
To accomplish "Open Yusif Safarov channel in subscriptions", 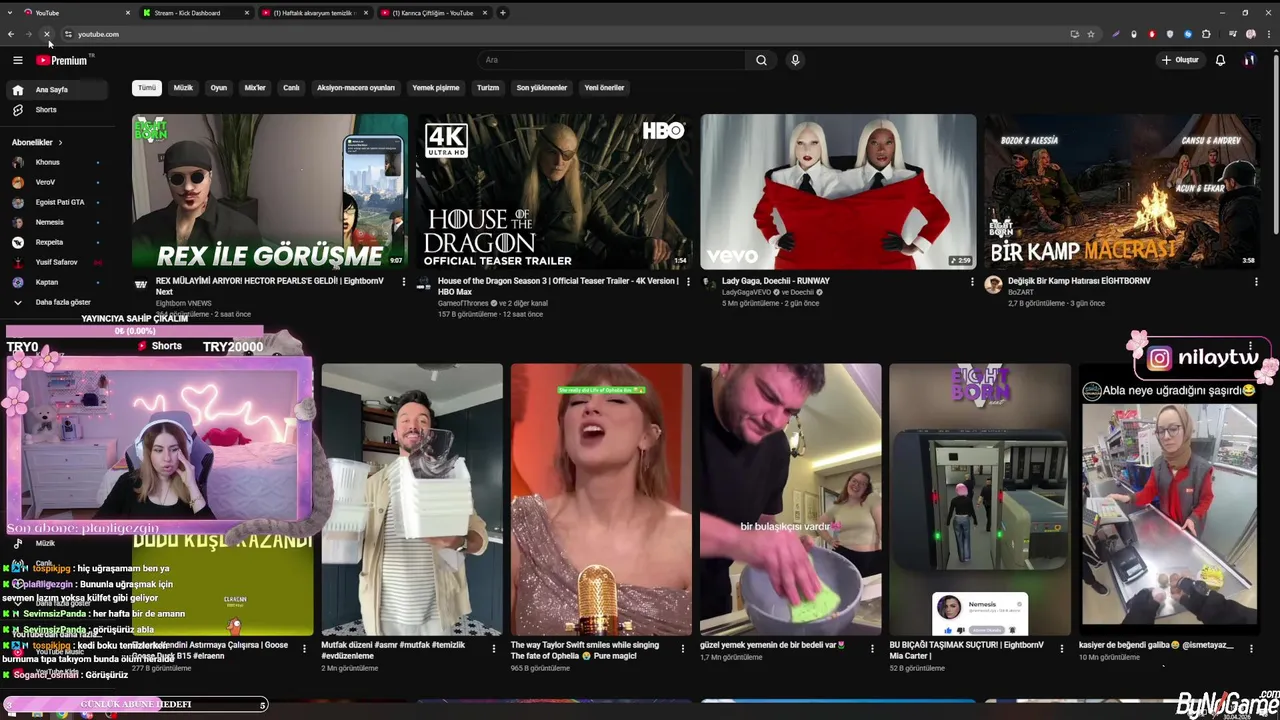I will 55,262.
